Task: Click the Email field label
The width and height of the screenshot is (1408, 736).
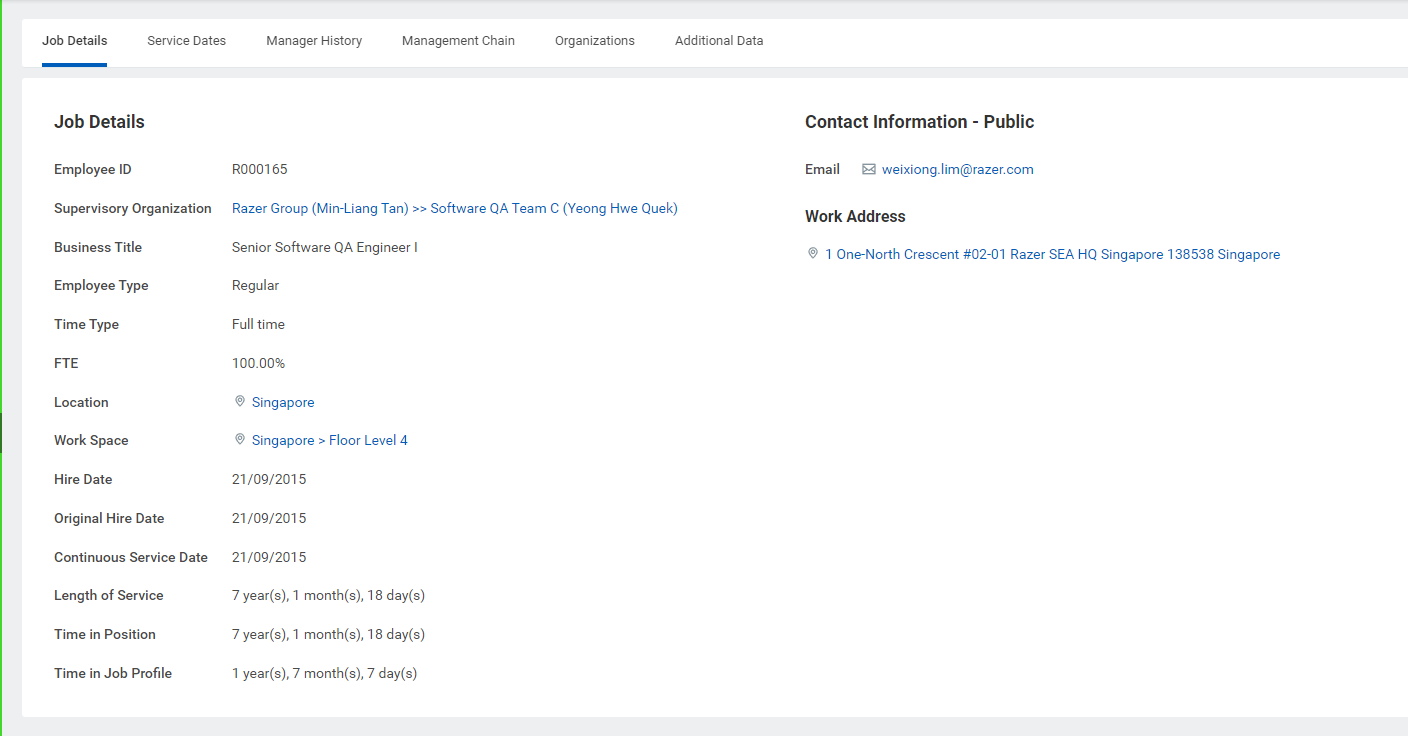Action: pos(822,169)
